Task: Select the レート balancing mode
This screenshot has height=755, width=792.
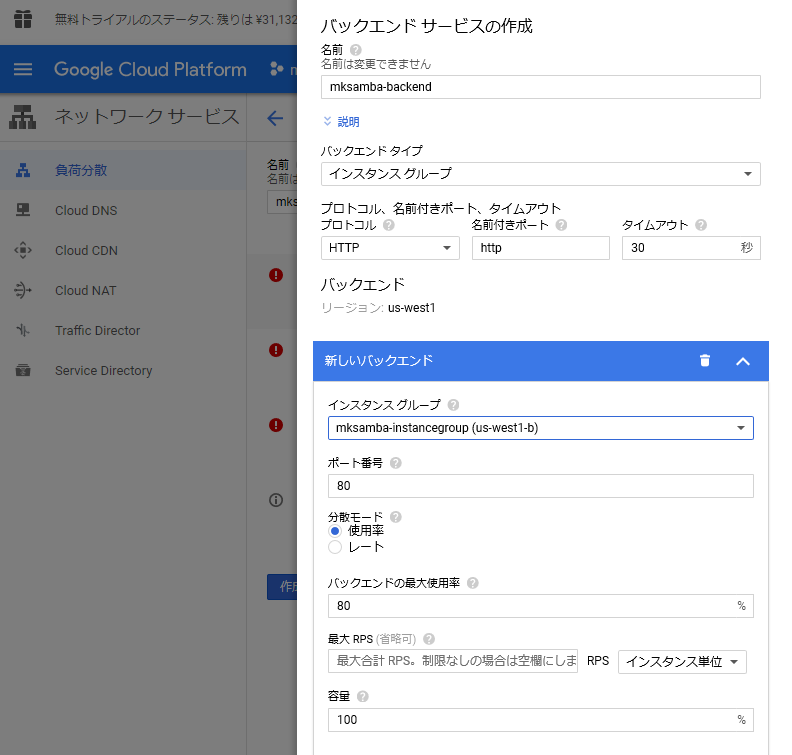Action: pyautogui.click(x=334, y=547)
